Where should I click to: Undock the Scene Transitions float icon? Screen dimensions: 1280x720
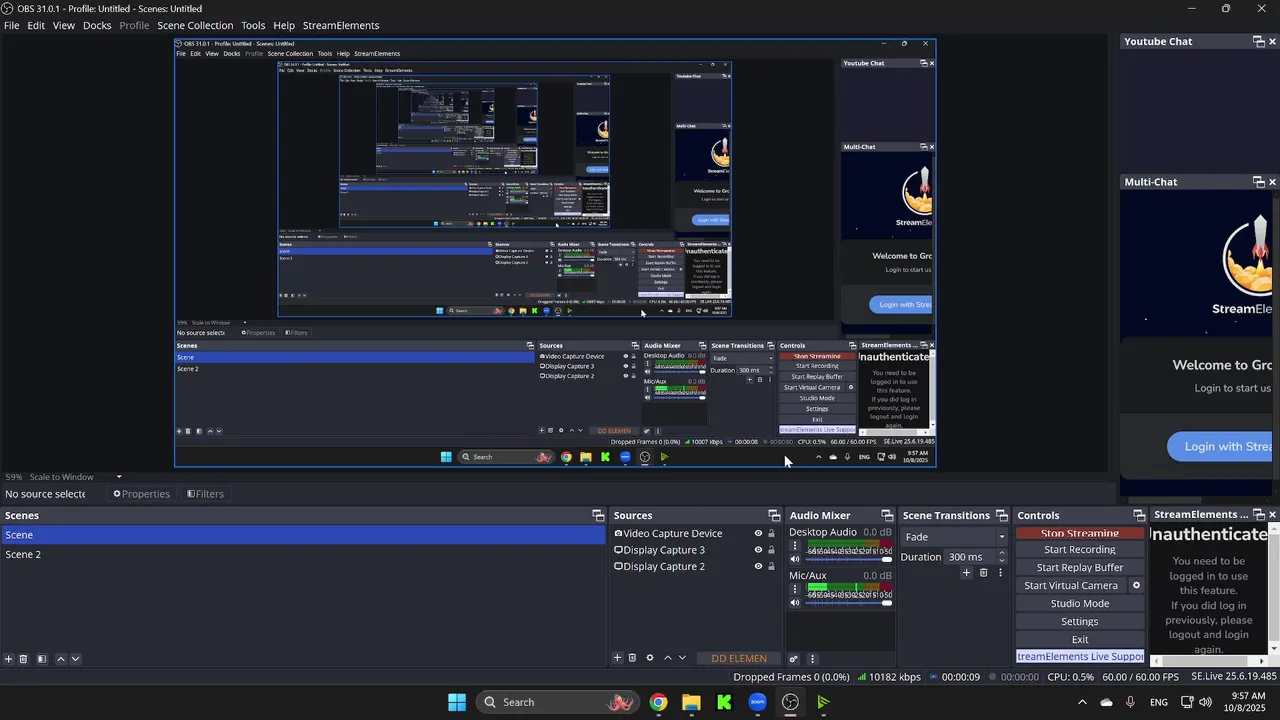click(x=1002, y=516)
